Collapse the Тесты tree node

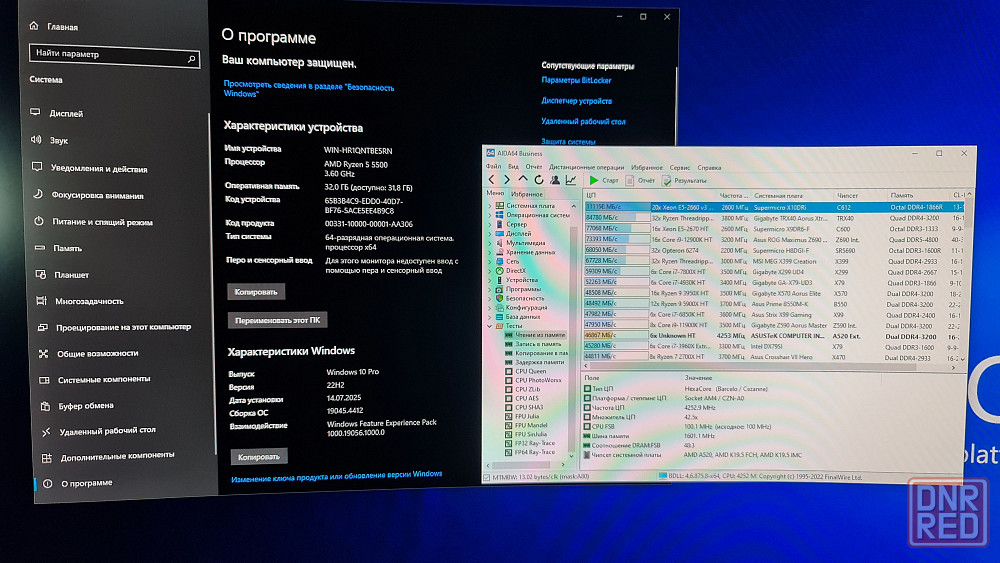pos(490,326)
